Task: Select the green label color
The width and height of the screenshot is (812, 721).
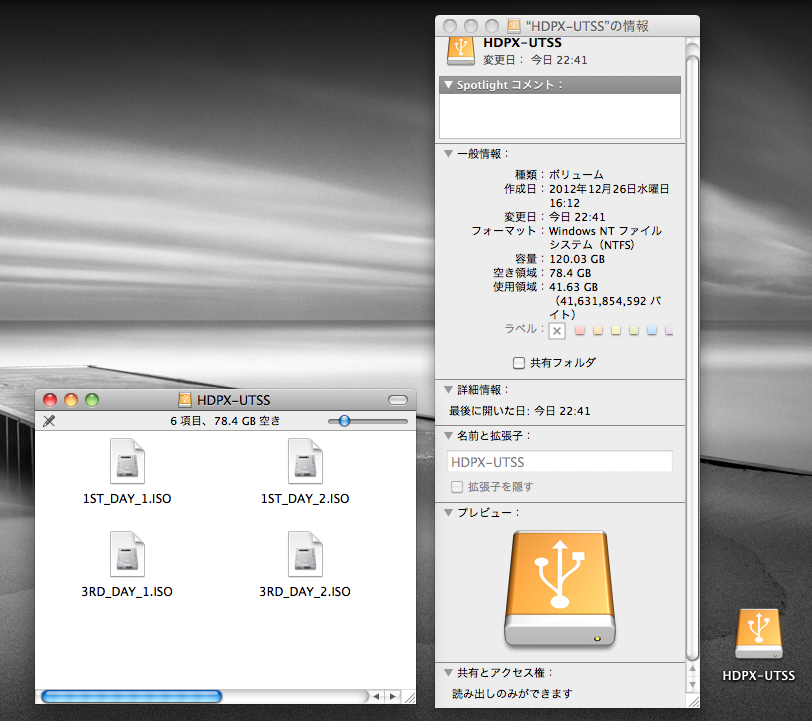Action: 633,330
